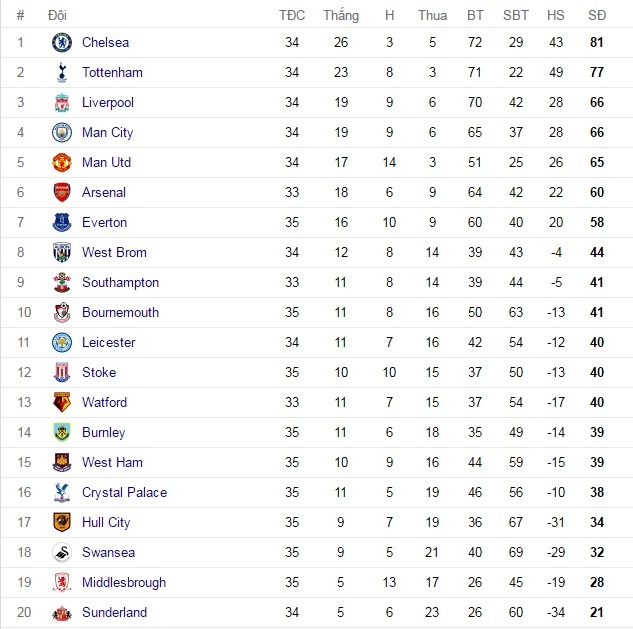633x629 pixels.
Task: Click the Leicester club crest icon
Action: coord(62,343)
